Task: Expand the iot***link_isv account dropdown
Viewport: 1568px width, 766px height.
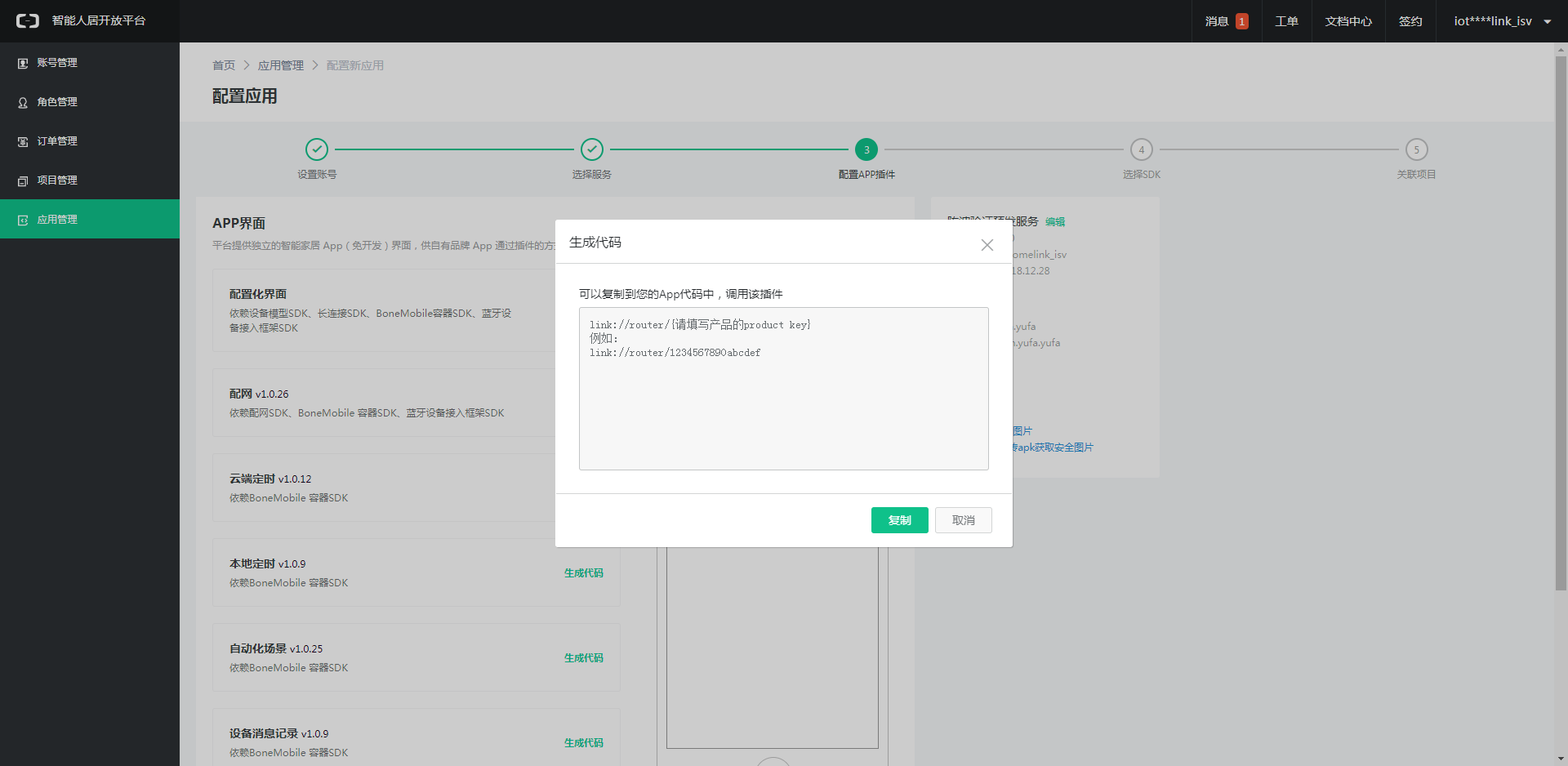Action: [x=1547, y=22]
